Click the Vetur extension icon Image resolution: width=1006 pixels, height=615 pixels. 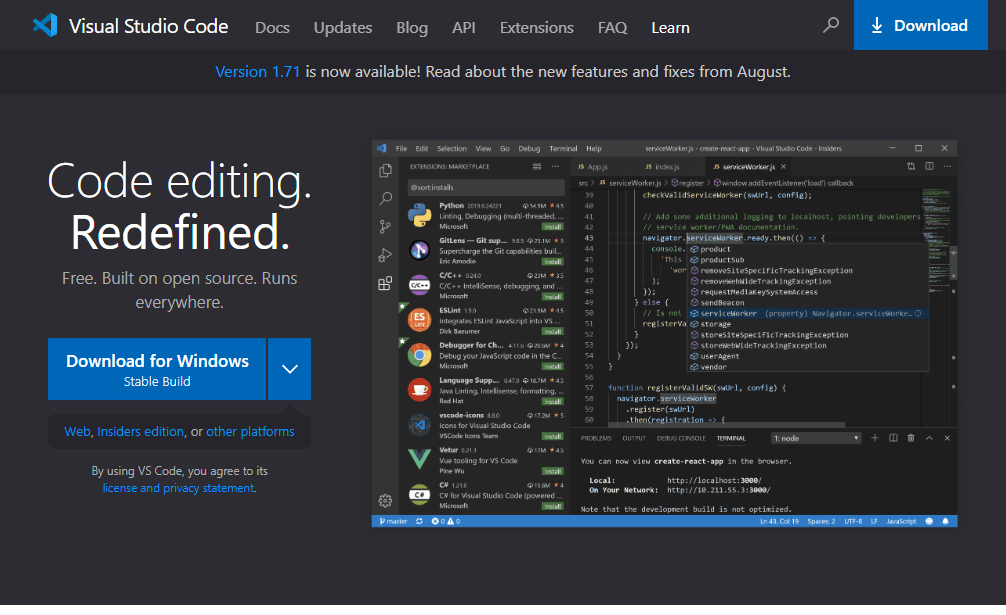point(420,459)
